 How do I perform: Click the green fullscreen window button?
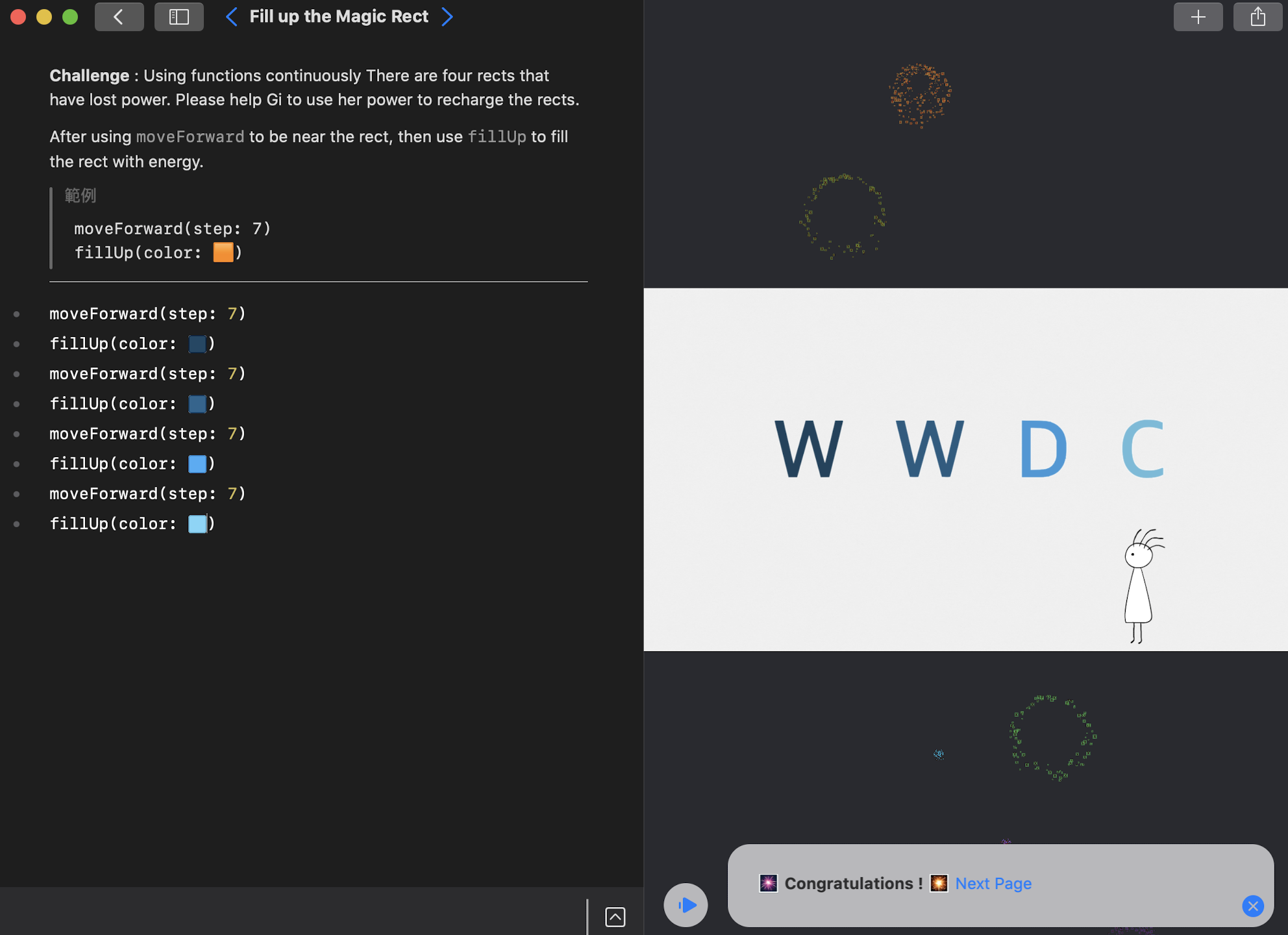tap(70, 17)
